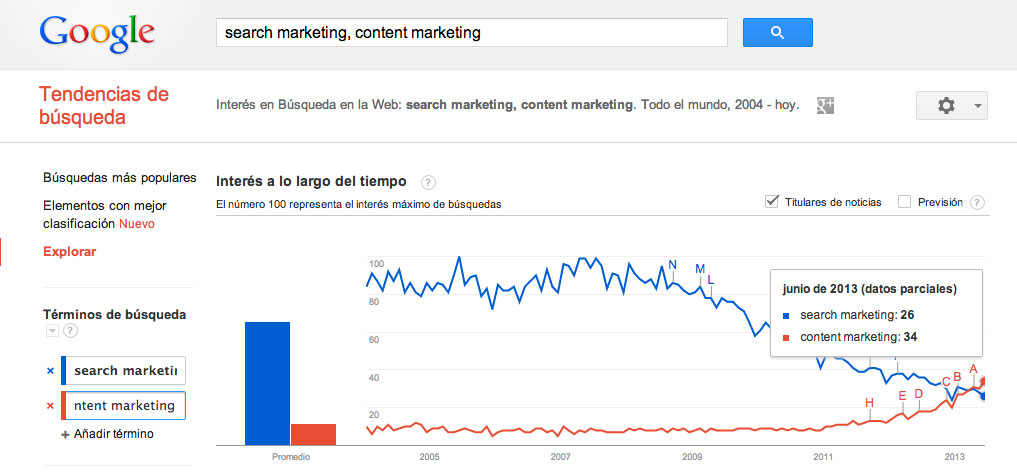
Task: Click Añadir término link
Action: click(112, 434)
